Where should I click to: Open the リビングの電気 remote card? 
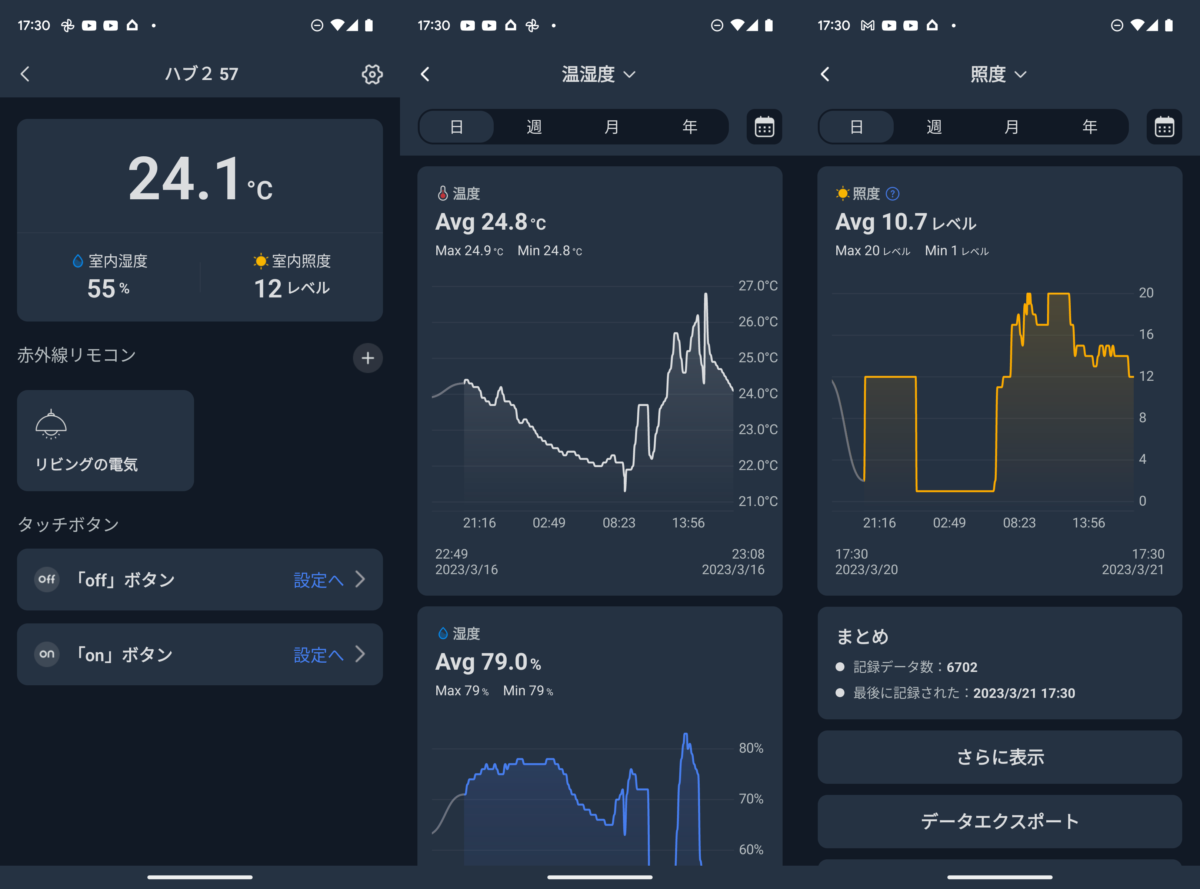[105, 440]
